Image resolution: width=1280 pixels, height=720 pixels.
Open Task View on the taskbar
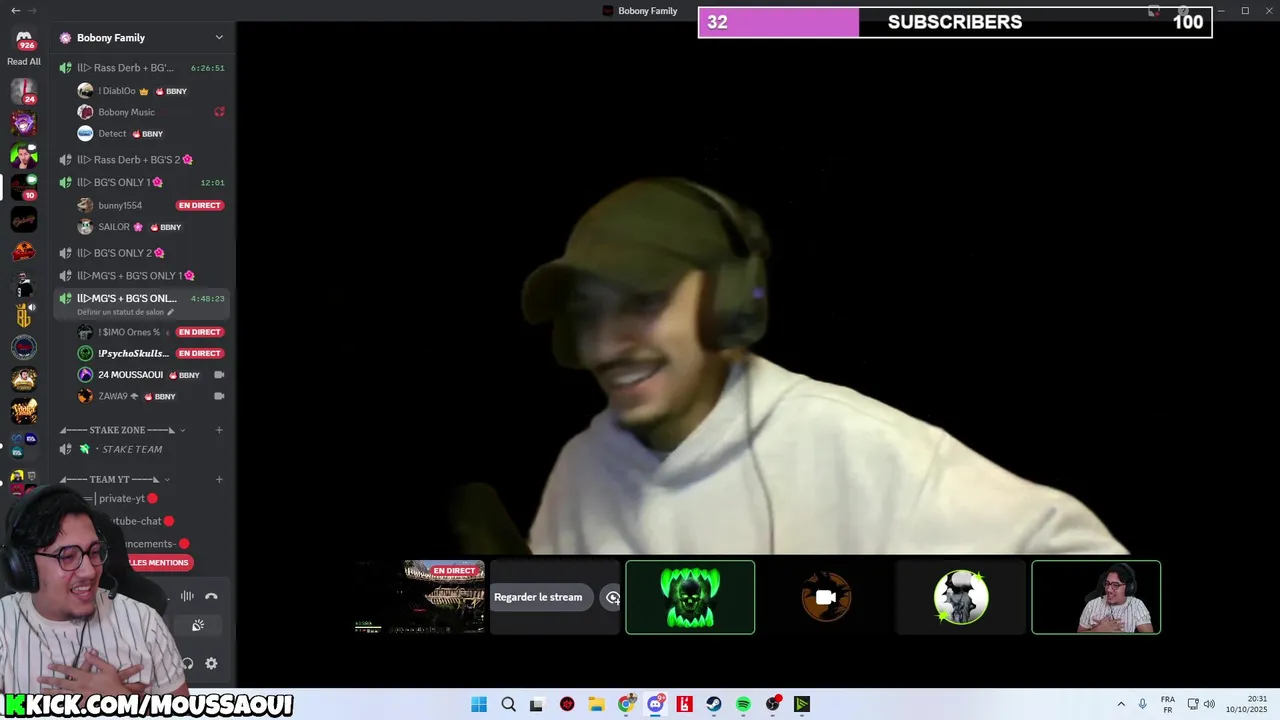(537, 704)
